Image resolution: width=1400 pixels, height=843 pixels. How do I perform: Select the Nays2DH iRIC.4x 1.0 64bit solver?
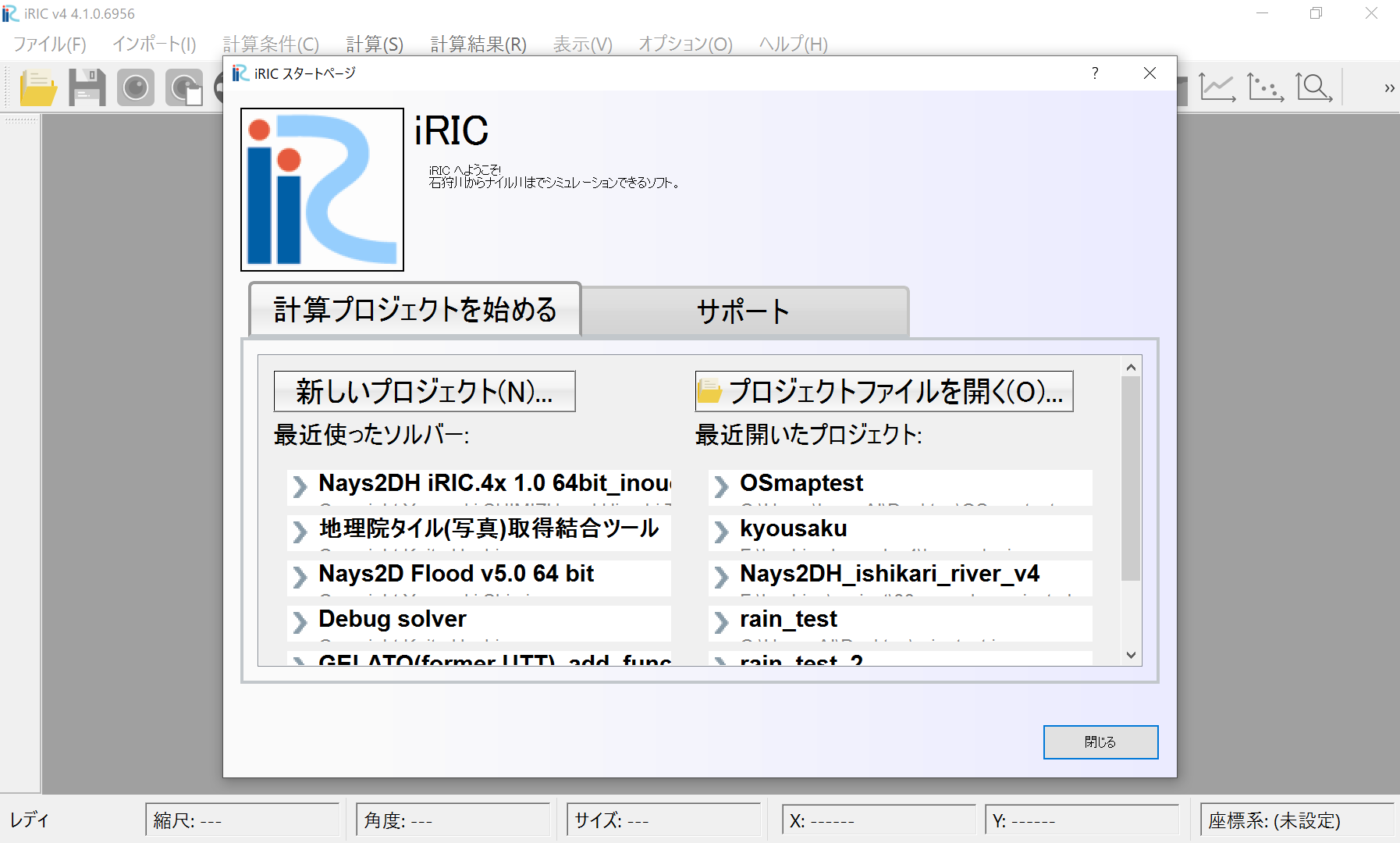479,487
